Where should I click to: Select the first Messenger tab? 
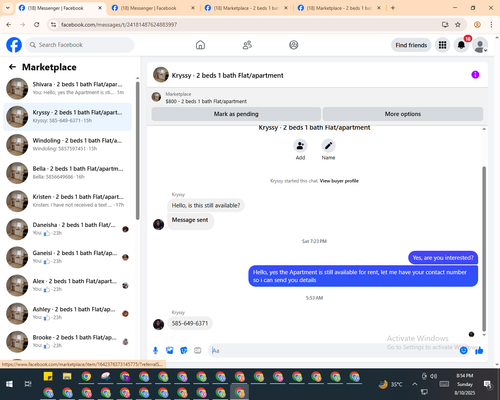[56, 8]
